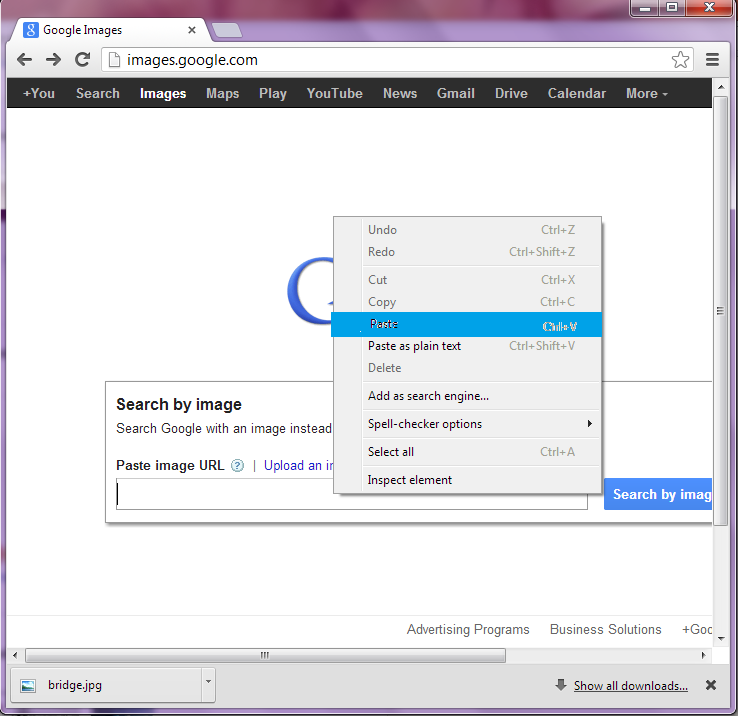Click the vertical scrollbar down arrow

click(x=721, y=639)
